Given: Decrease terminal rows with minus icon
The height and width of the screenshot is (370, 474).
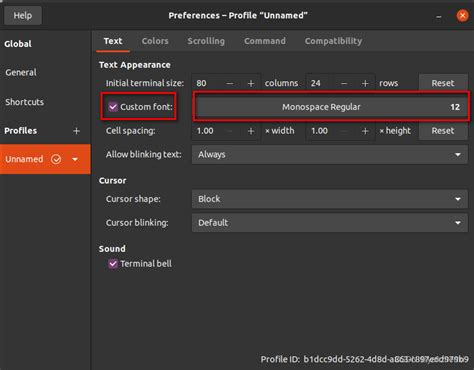Looking at the screenshot, I should coord(344,83).
